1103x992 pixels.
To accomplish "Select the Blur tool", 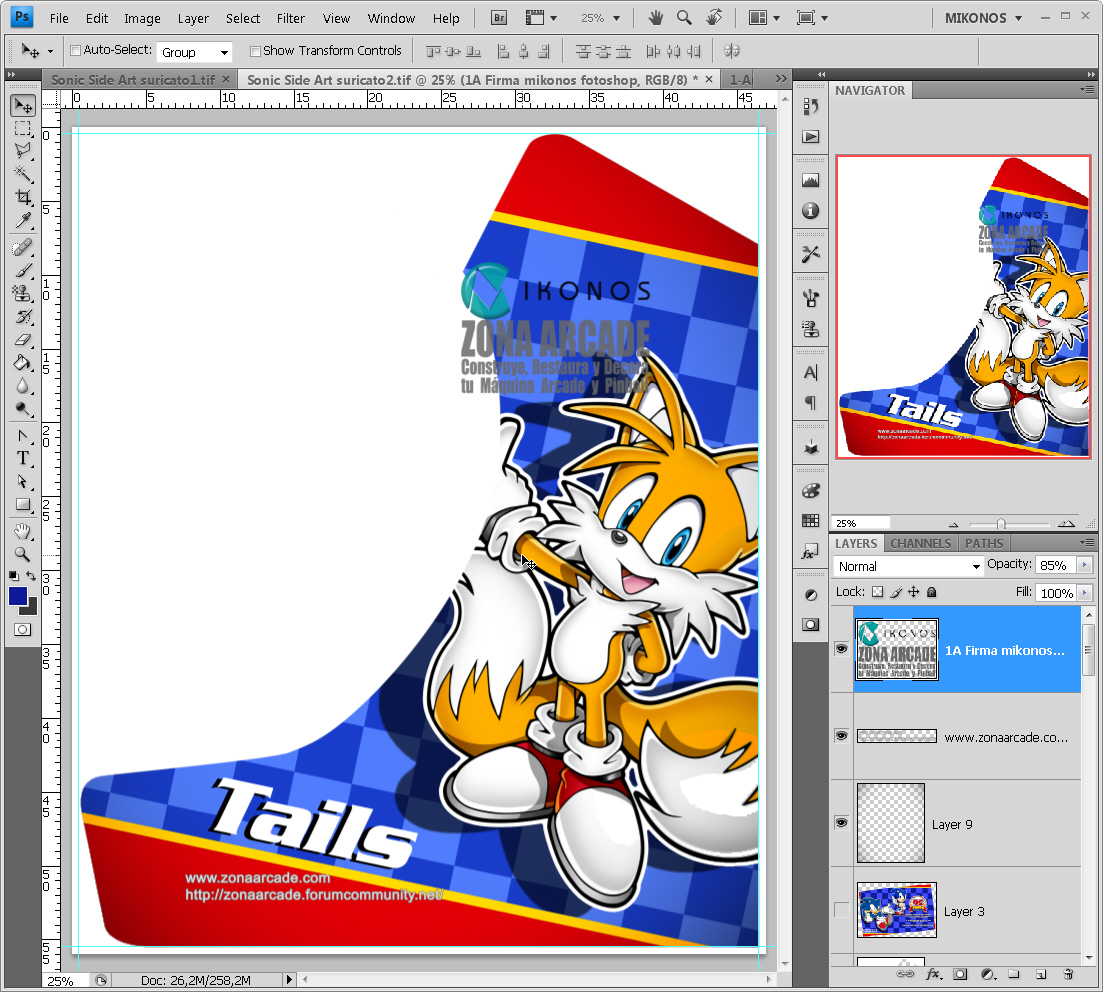I will click(23, 386).
